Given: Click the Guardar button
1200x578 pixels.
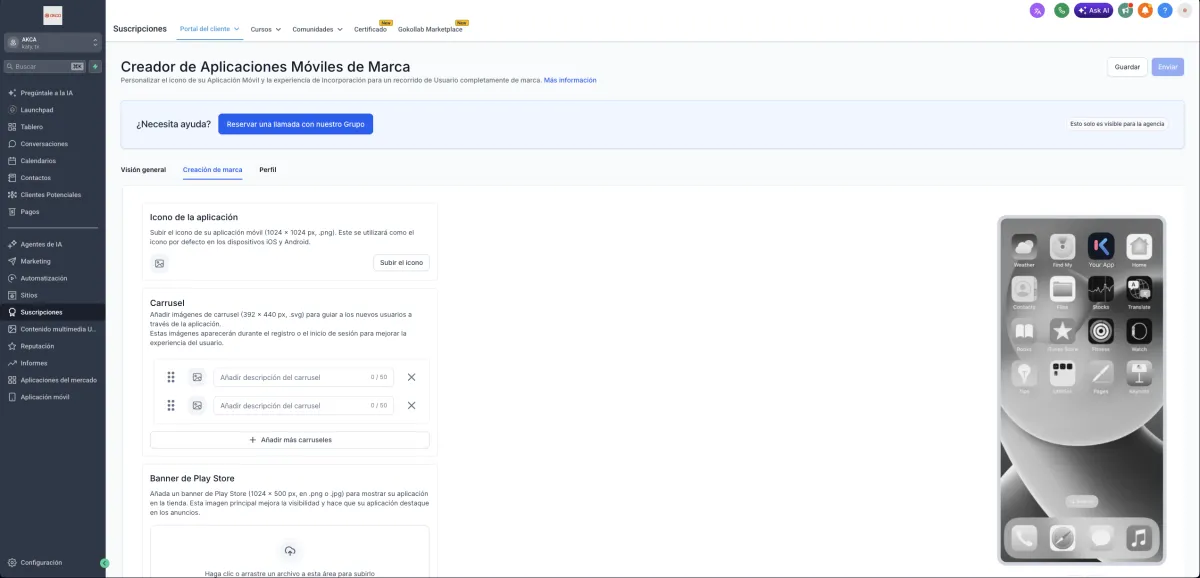Looking at the screenshot, I should pyautogui.click(x=1127, y=67).
